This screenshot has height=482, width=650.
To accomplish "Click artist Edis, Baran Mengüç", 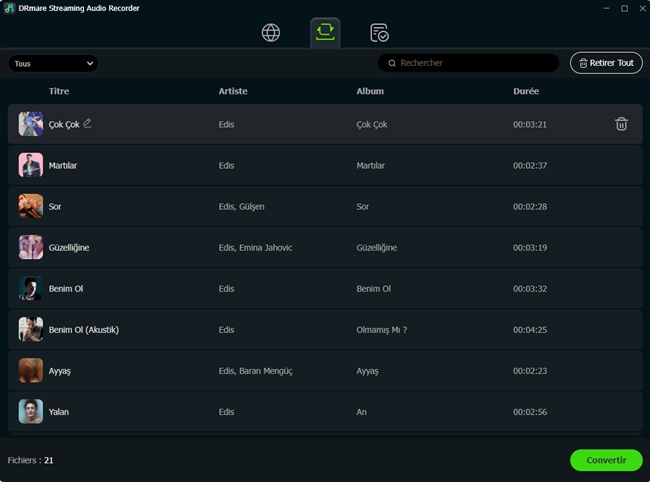I will click(x=255, y=371).
